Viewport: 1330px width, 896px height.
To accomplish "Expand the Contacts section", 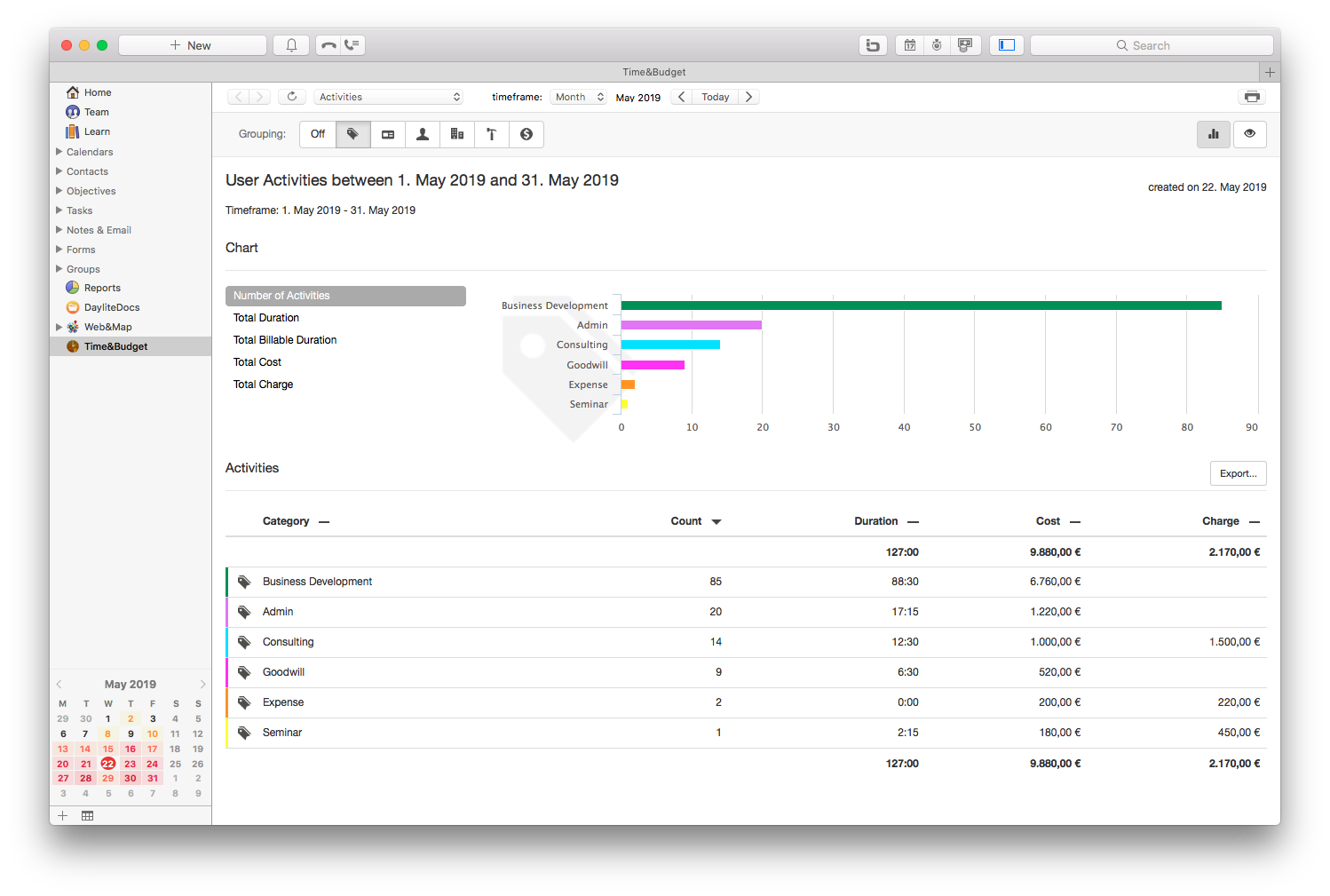I will 59,171.
